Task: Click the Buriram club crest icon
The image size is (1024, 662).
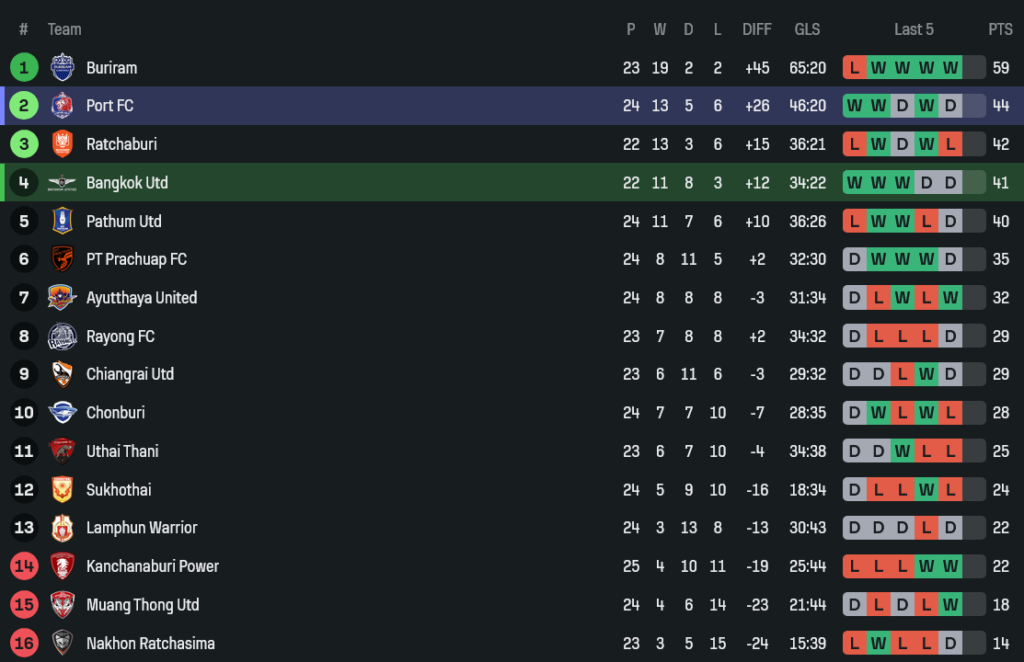Action: click(63, 68)
